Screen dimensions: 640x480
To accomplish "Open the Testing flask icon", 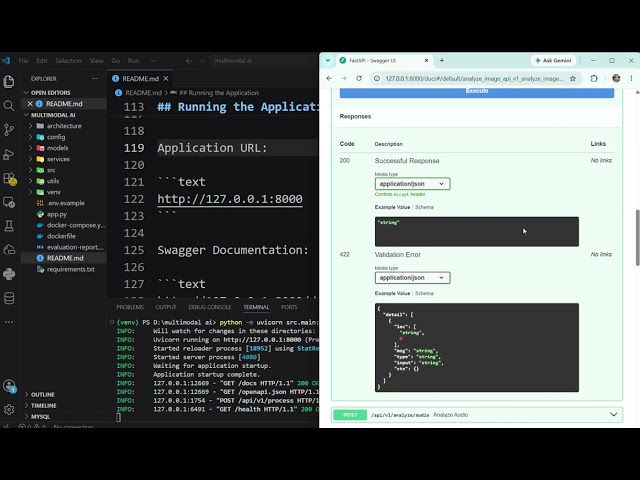I will (9, 226).
